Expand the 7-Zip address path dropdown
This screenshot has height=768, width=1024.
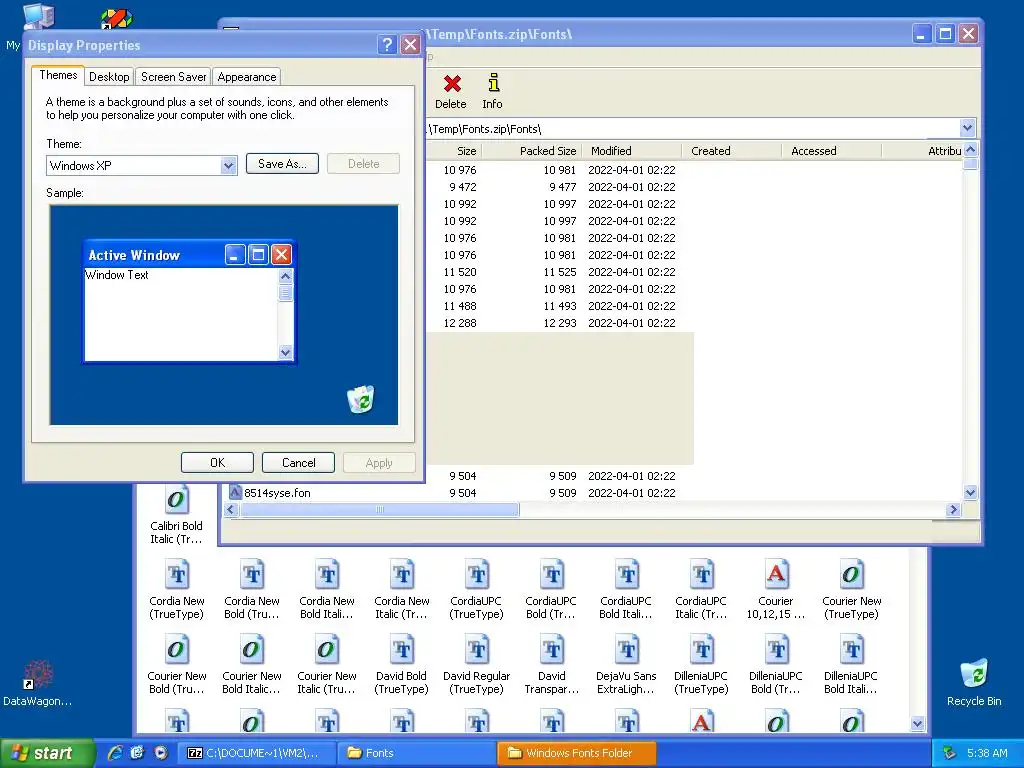tap(967, 128)
